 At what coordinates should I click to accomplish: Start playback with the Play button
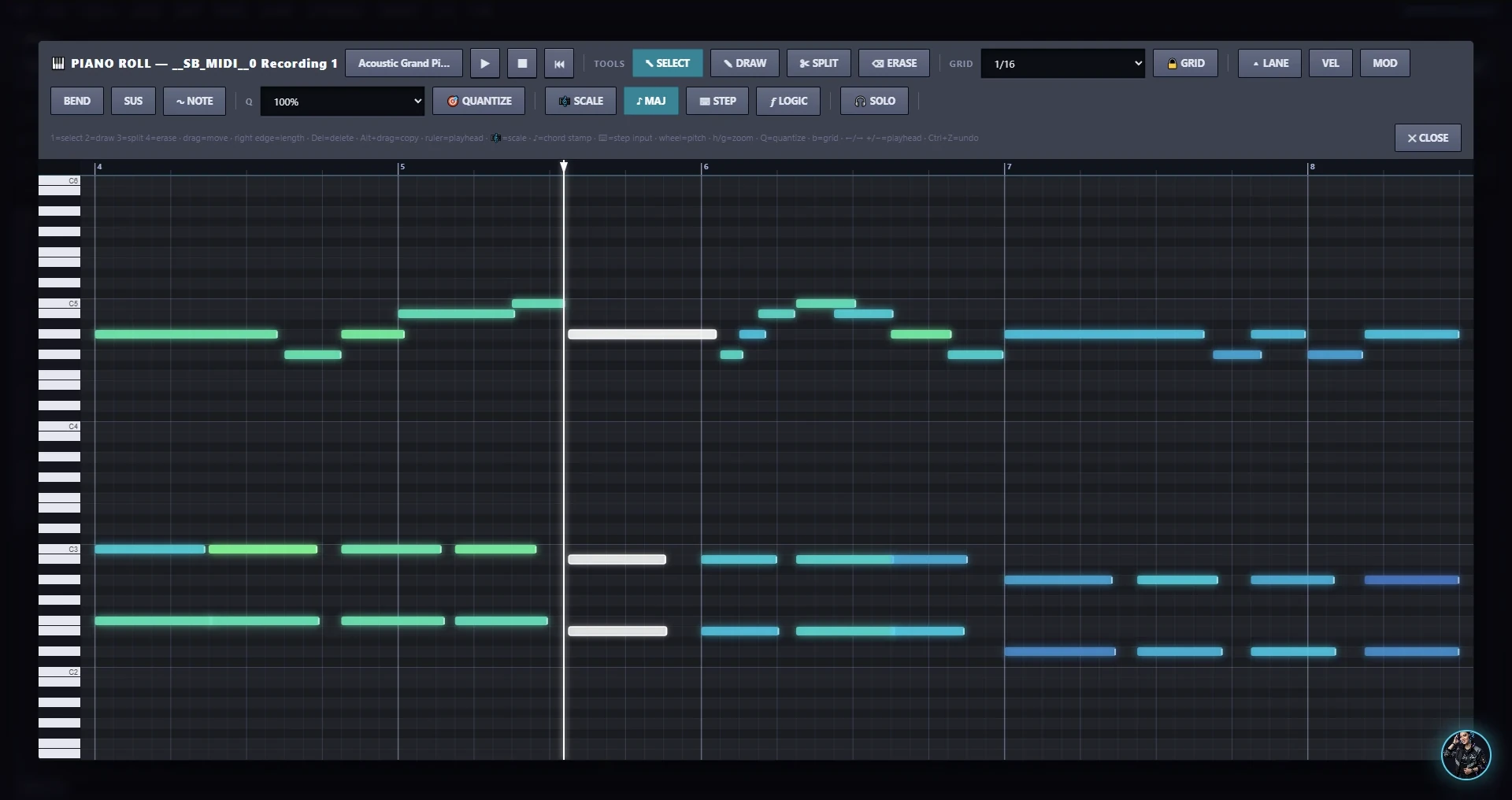click(x=484, y=63)
